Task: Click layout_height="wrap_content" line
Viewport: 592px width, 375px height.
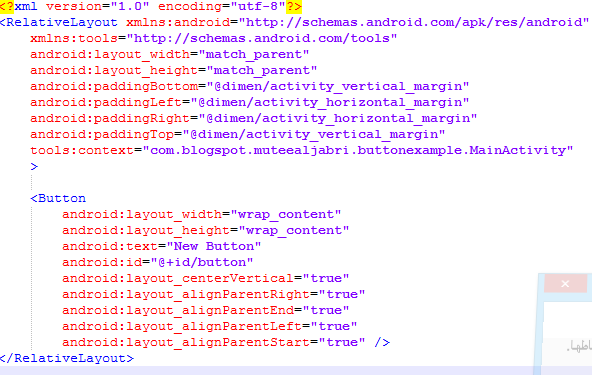Action: click(206, 230)
